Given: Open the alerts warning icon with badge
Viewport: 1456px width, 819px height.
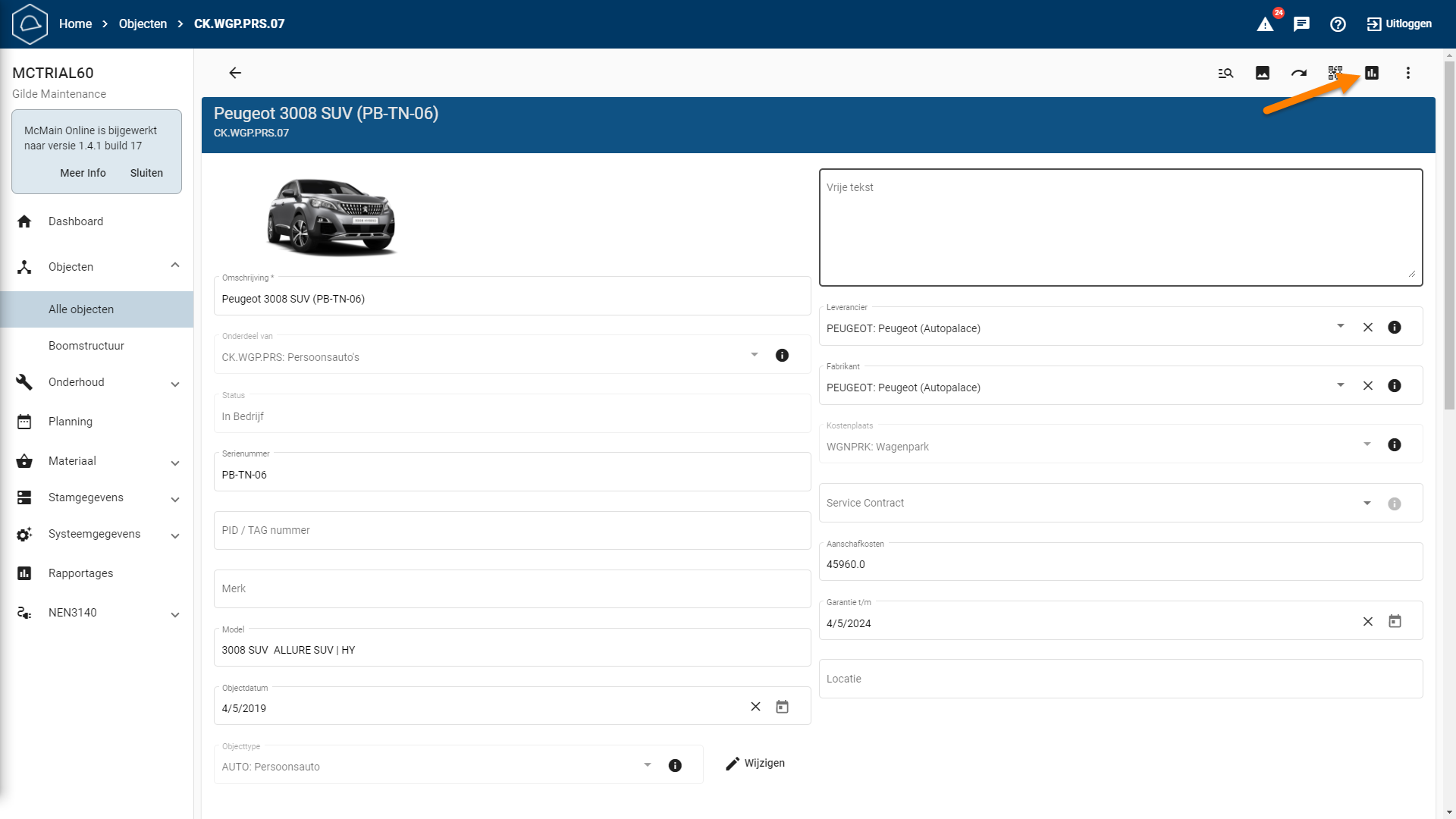Looking at the screenshot, I should tap(1266, 24).
